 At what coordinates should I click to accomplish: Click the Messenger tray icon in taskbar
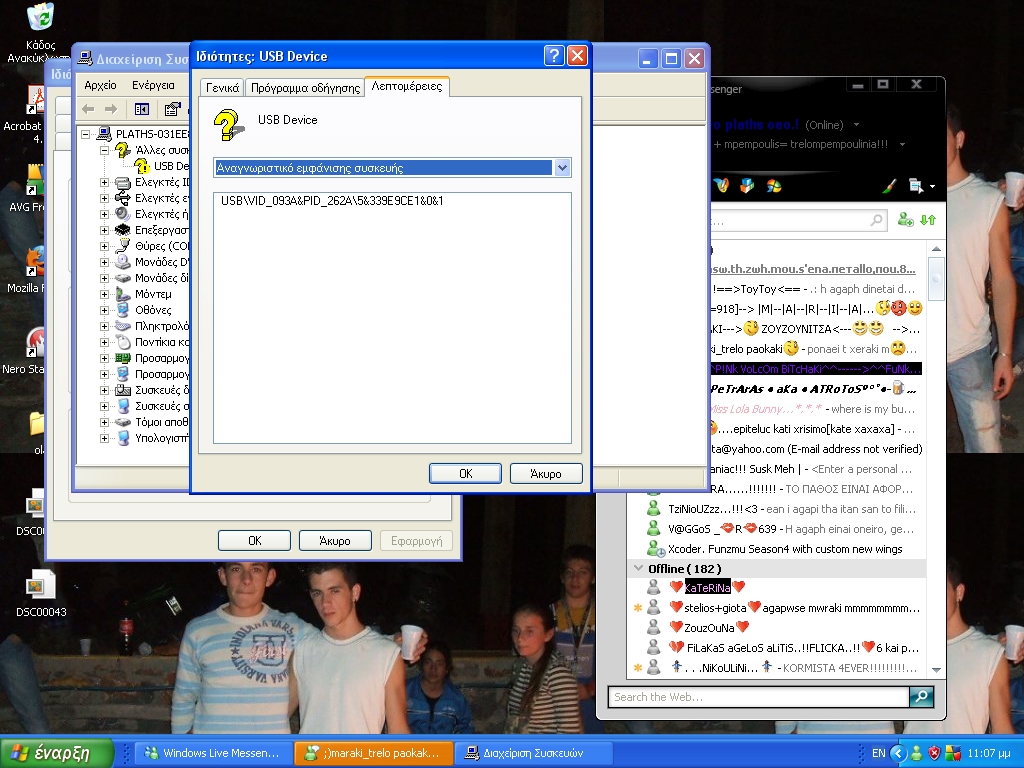point(915,753)
